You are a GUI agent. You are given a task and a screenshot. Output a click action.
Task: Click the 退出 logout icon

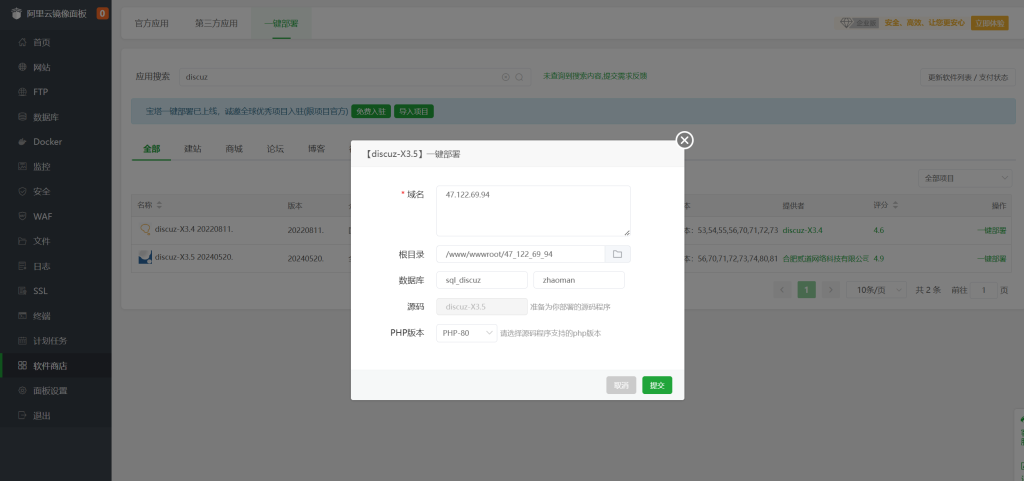click(x=22, y=415)
